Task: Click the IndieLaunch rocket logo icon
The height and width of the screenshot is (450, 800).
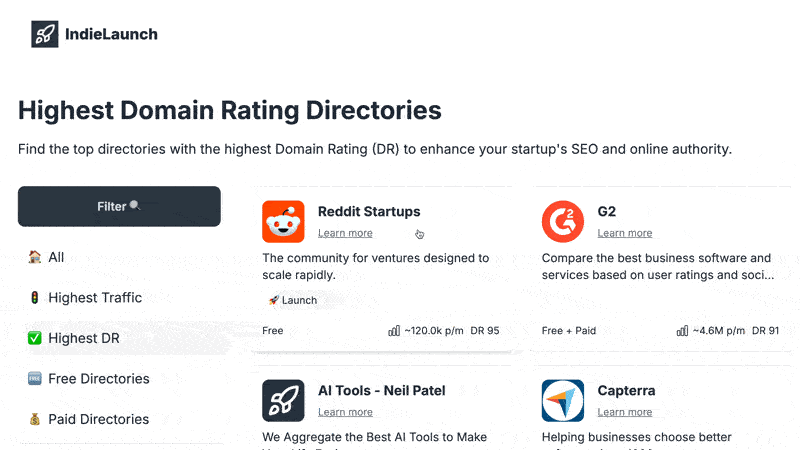Action: [x=44, y=34]
